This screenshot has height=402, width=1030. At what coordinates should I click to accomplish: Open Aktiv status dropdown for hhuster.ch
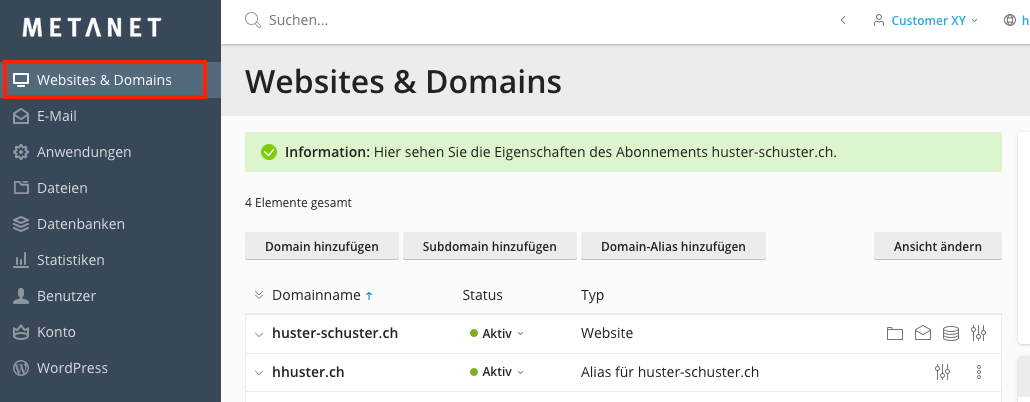[x=497, y=372]
